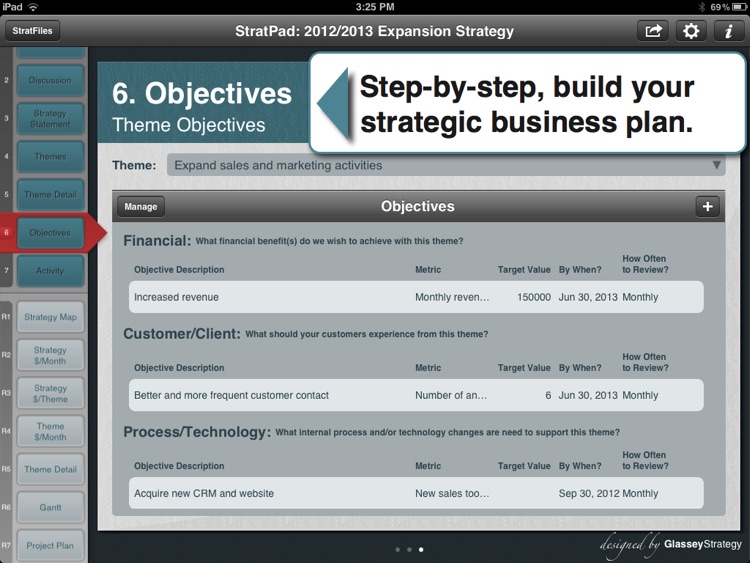
Task: Open Strategy $/Month report
Action: tap(50, 355)
